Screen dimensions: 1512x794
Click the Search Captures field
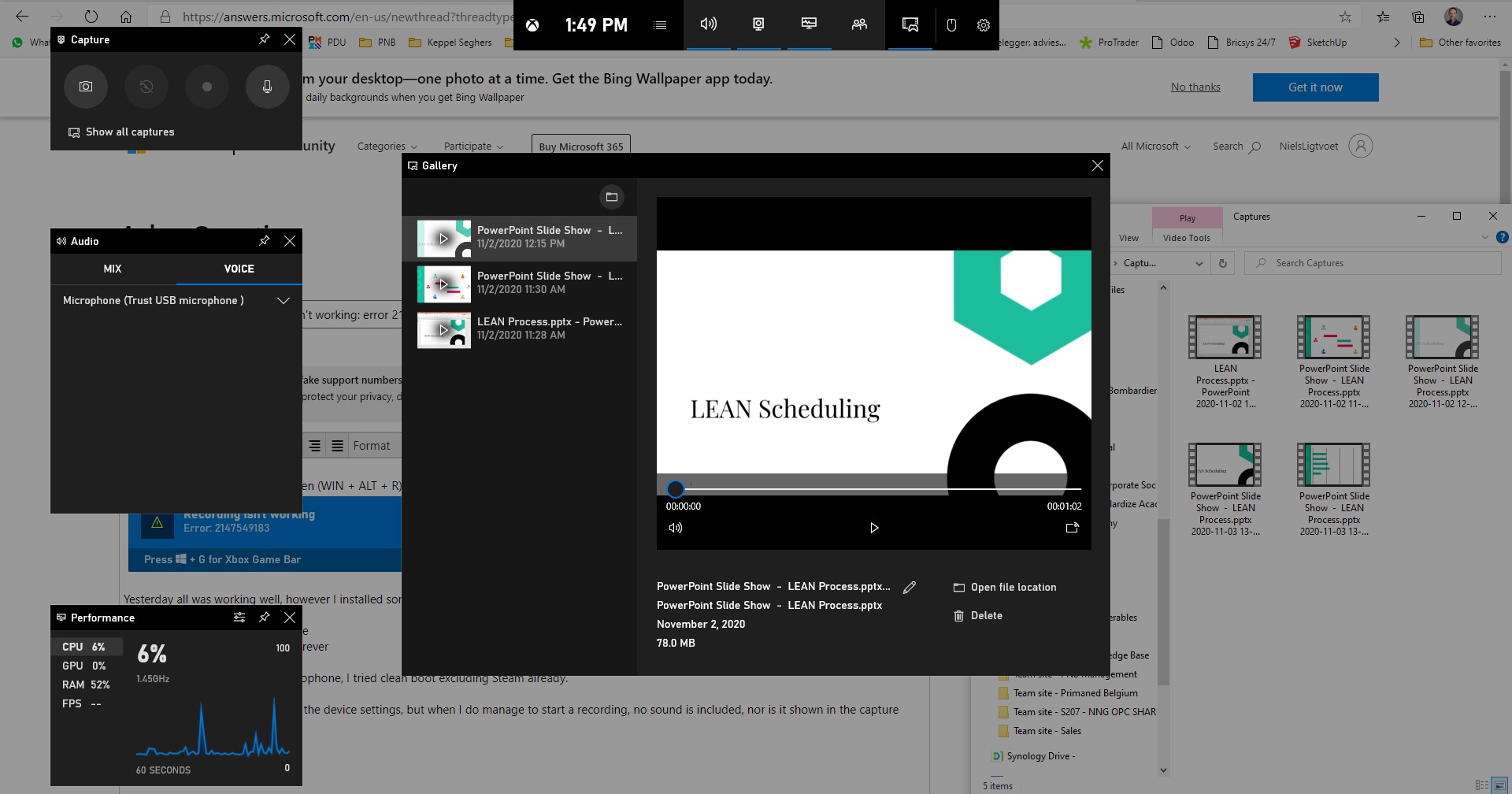(x=1373, y=263)
